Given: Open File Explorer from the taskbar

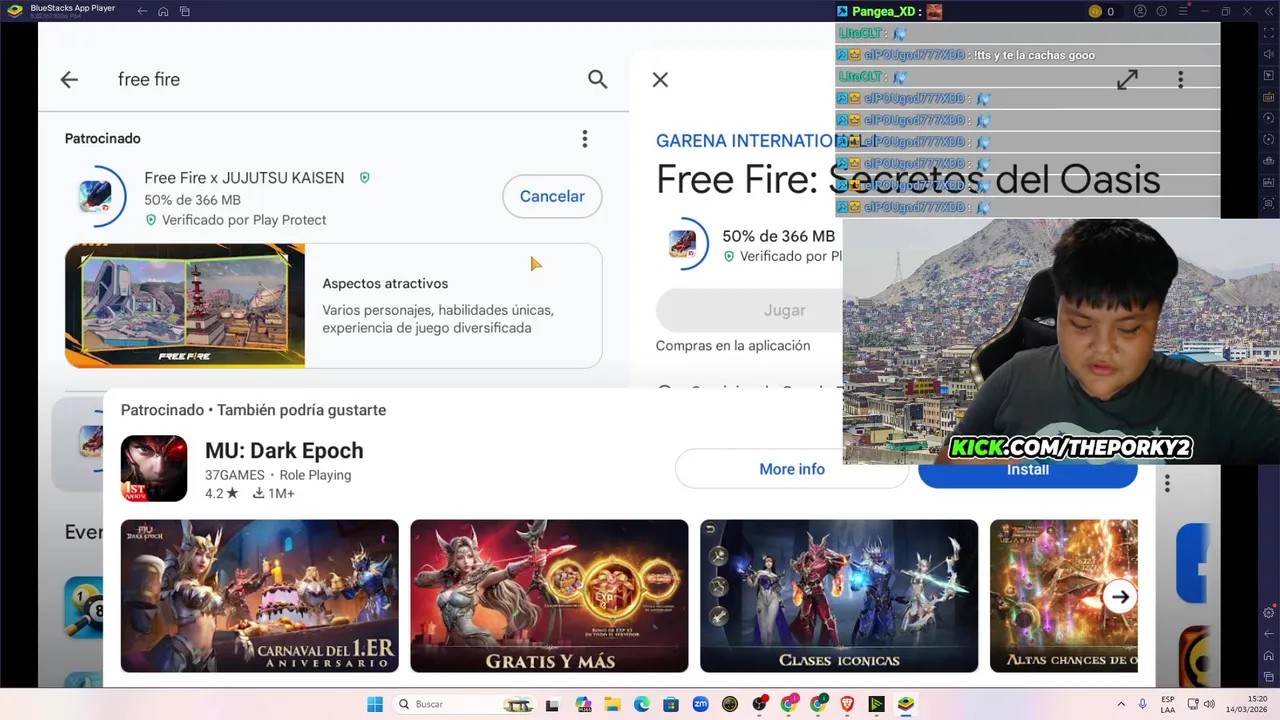Looking at the screenshot, I should click(612, 704).
